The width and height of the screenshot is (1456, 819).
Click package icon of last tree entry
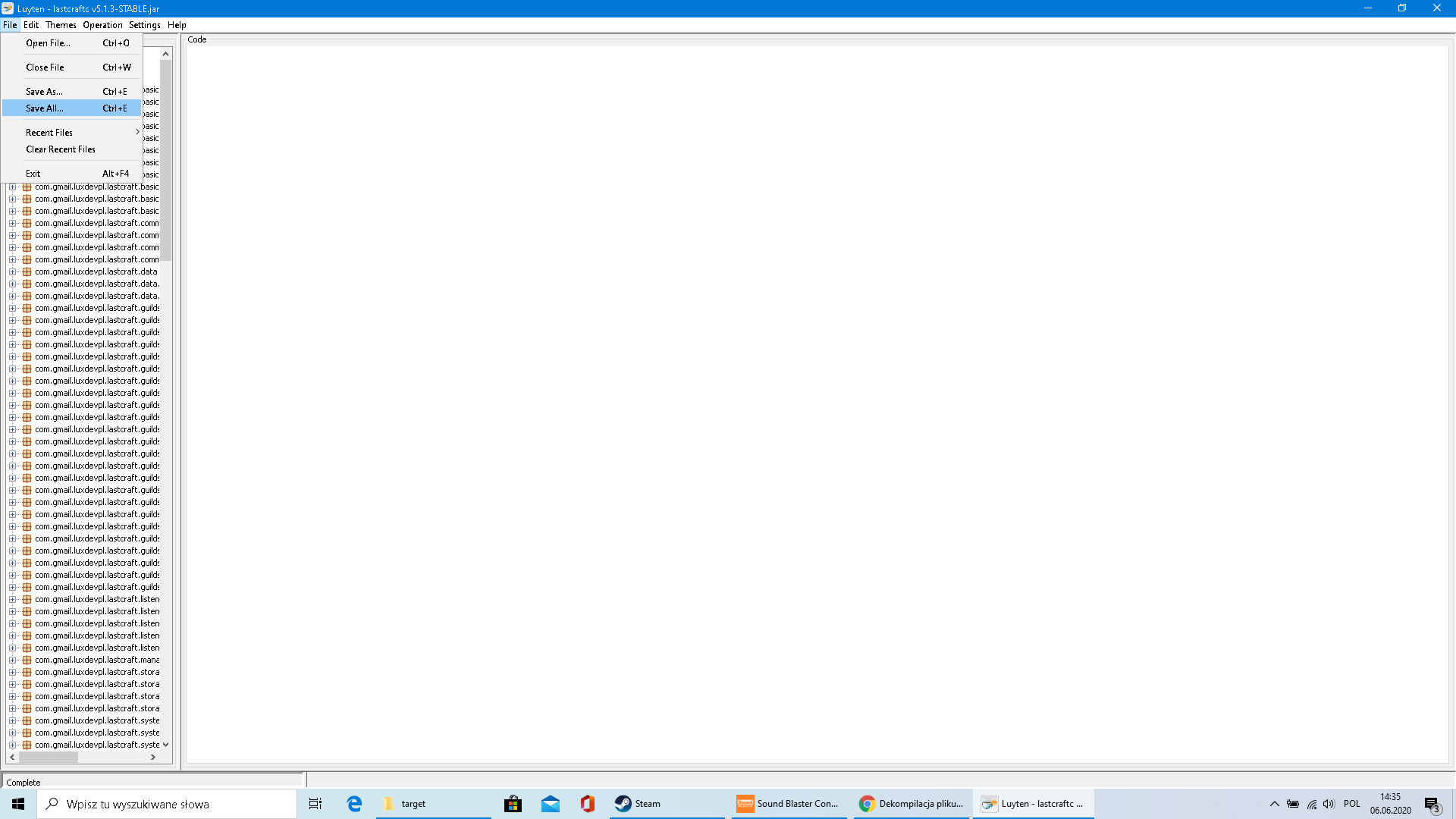tap(27, 745)
